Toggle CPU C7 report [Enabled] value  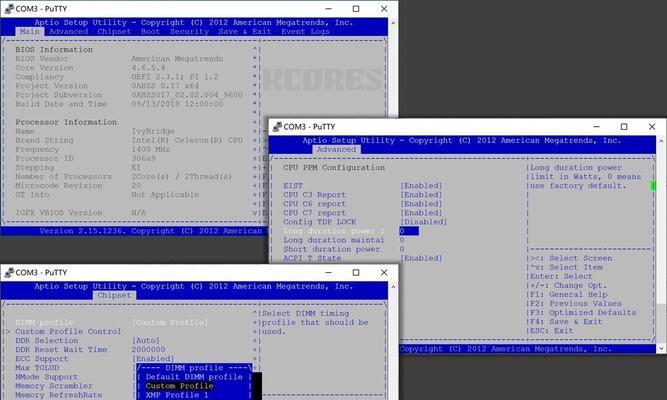click(x=421, y=213)
